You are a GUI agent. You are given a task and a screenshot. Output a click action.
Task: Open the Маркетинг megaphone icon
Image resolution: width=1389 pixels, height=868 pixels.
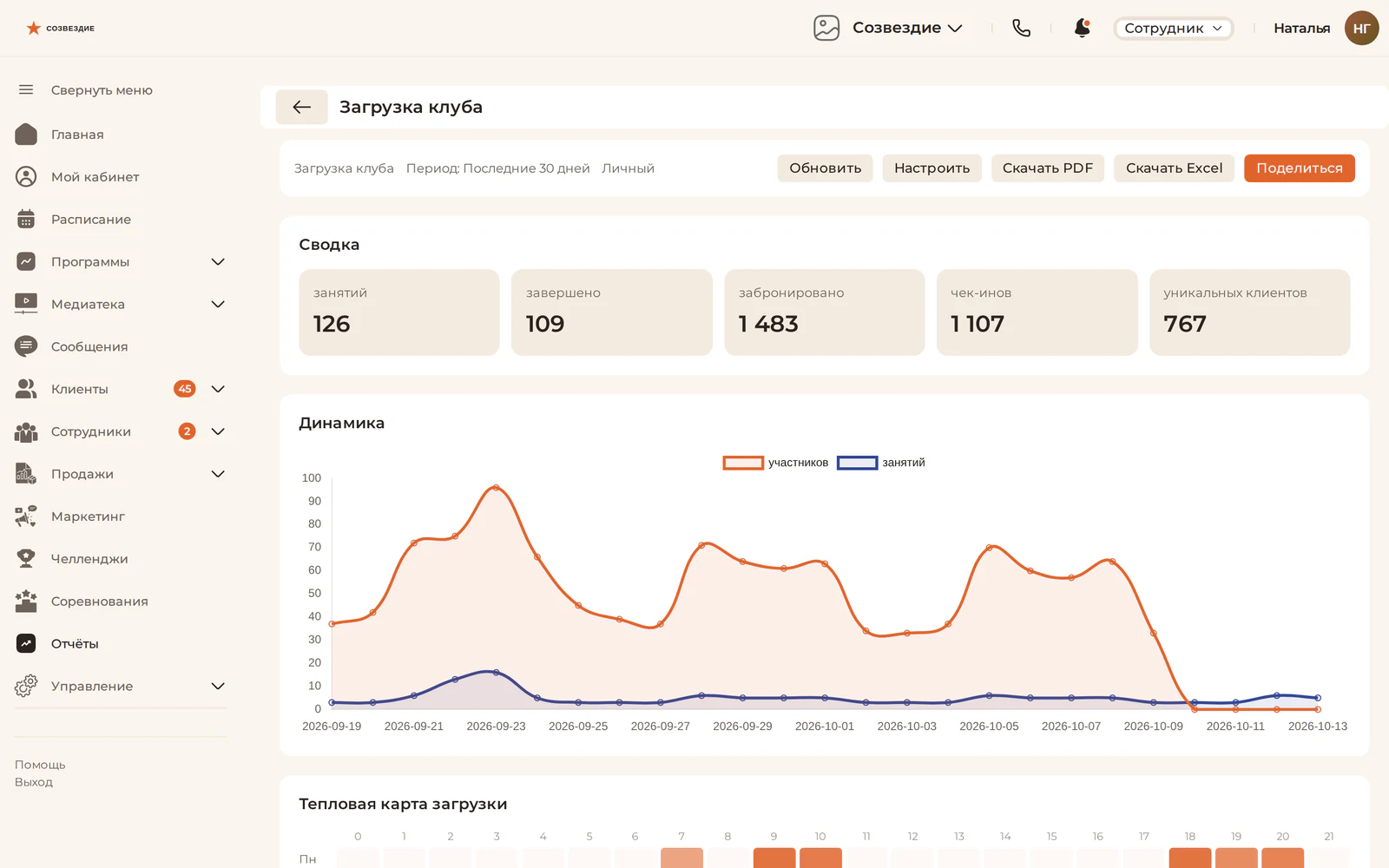tap(26, 516)
